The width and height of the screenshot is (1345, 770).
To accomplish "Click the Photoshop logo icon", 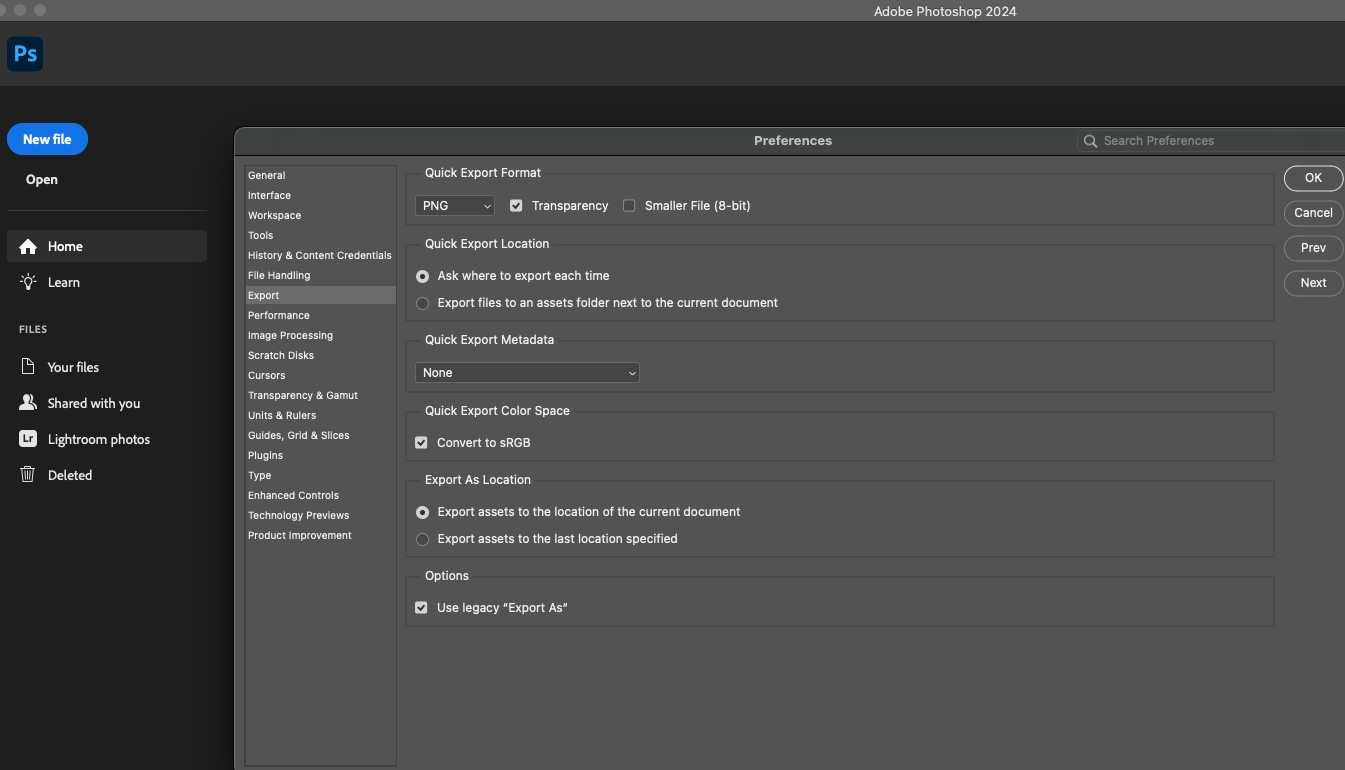I will 24,53.
